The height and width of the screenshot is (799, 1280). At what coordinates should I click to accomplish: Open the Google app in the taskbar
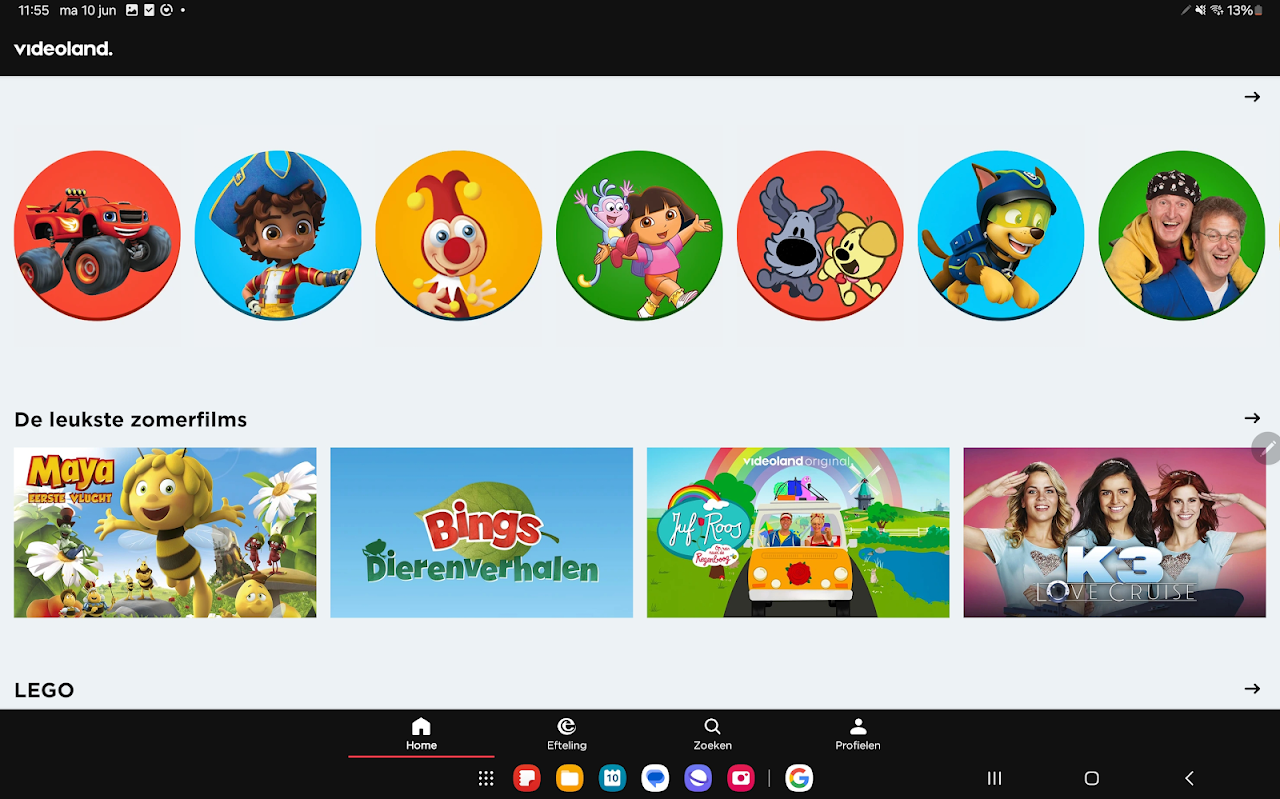point(798,778)
